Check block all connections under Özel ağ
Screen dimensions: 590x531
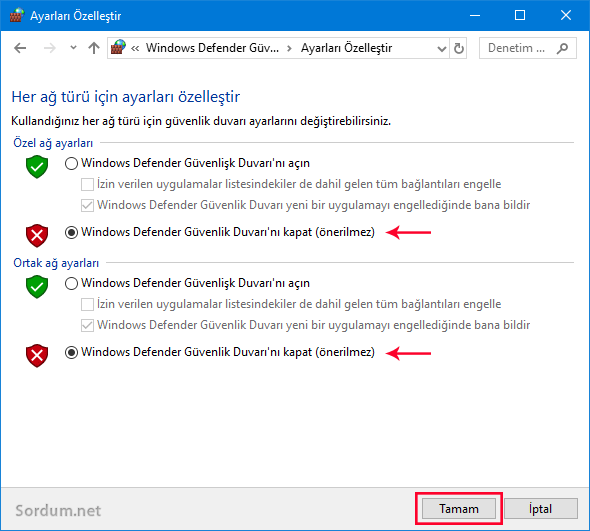(x=87, y=184)
